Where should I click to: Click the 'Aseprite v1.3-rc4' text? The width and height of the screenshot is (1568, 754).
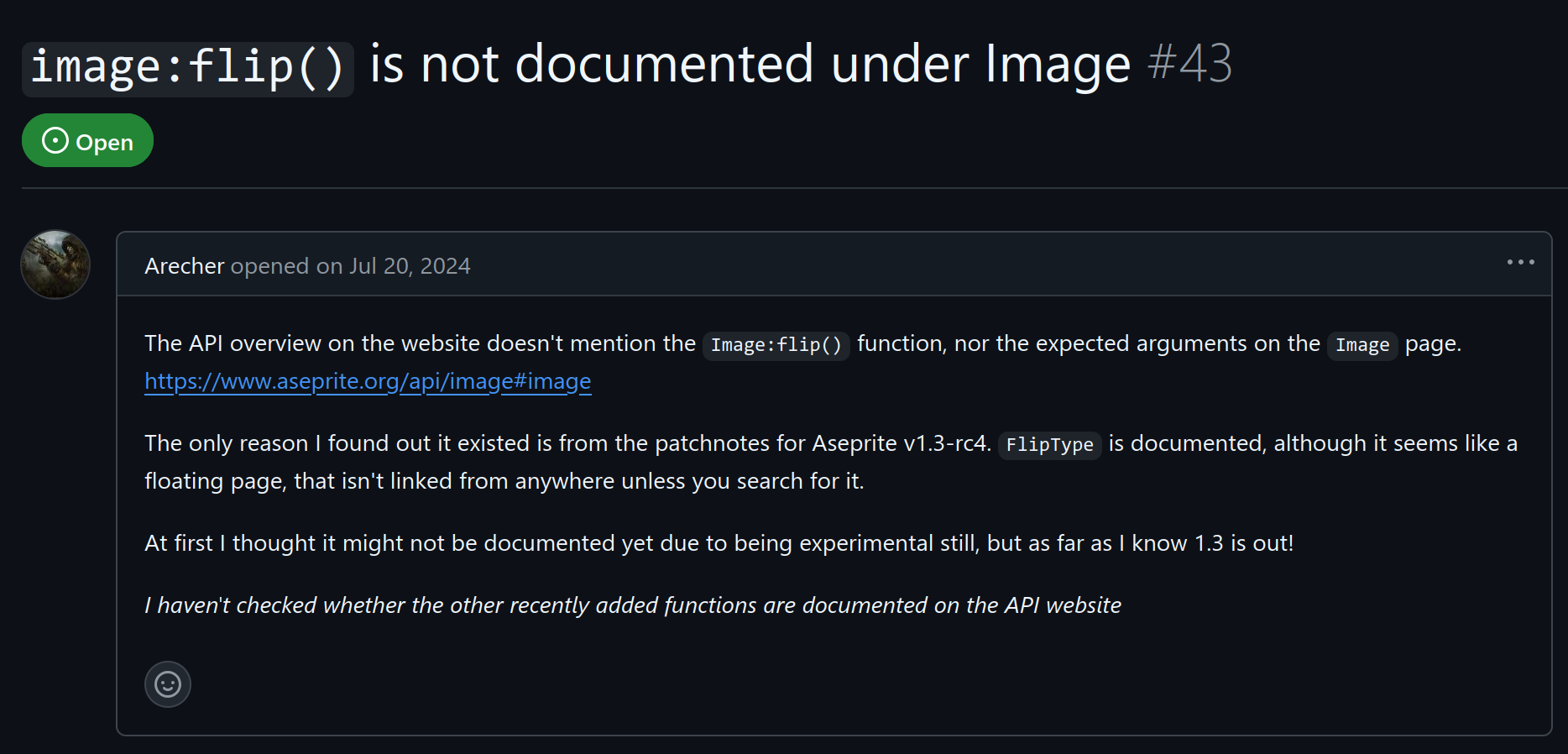(x=900, y=443)
